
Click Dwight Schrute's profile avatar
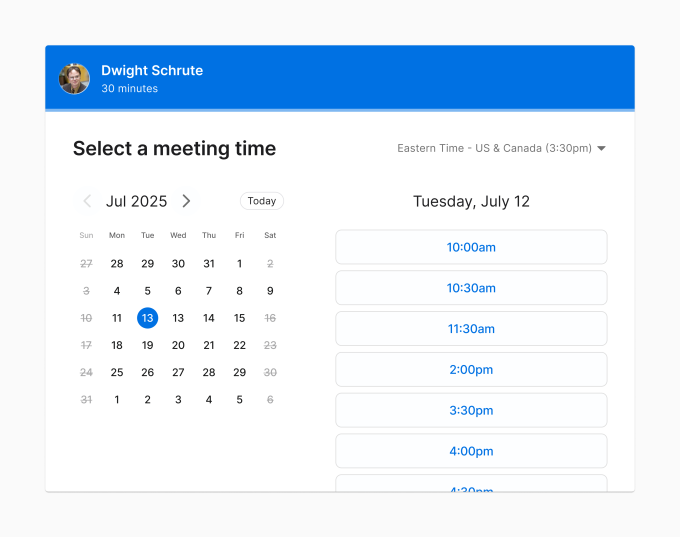coord(74,78)
